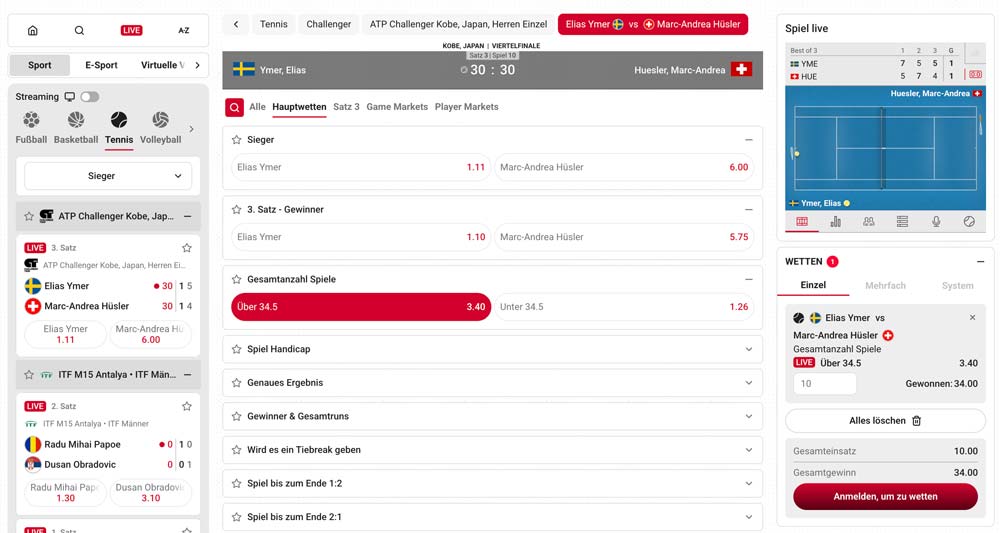Open the Sieger market dropdown in sidebar
Viewport: 1000px width, 533px height.
pos(108,176)
